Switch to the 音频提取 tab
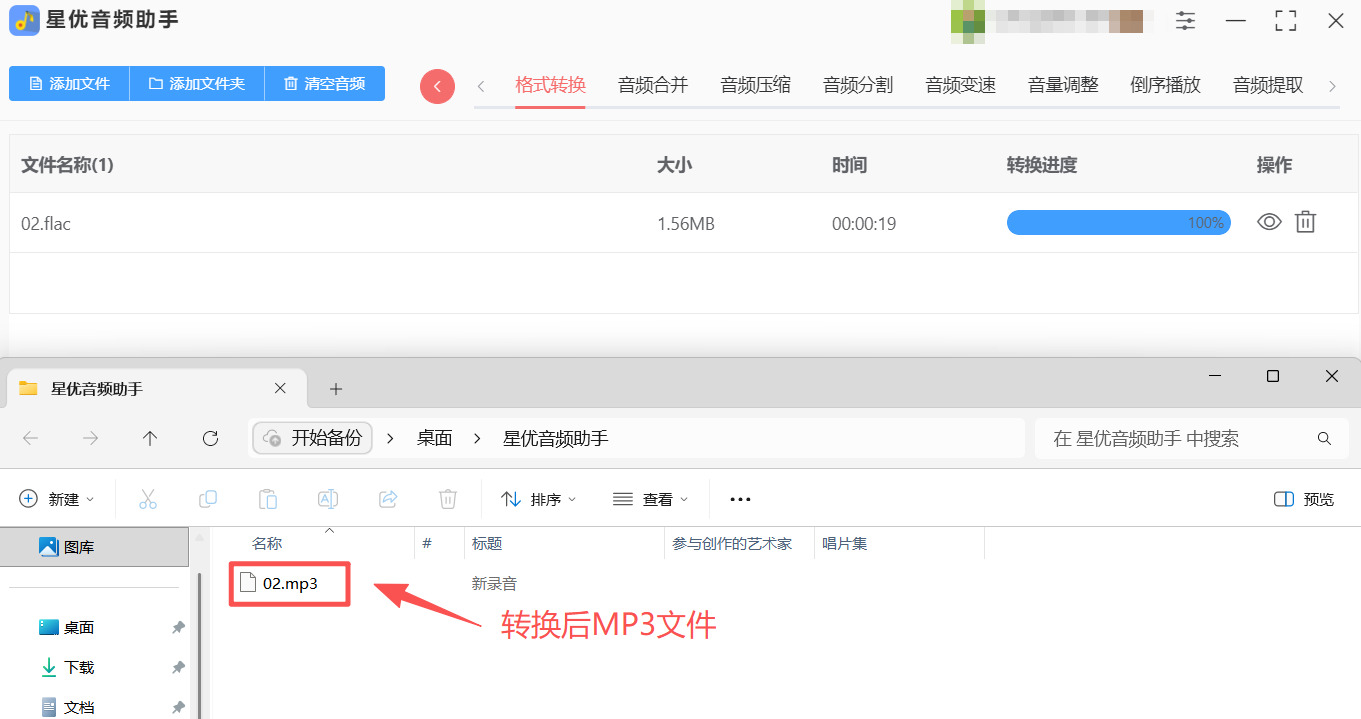 coord(1268,85)
